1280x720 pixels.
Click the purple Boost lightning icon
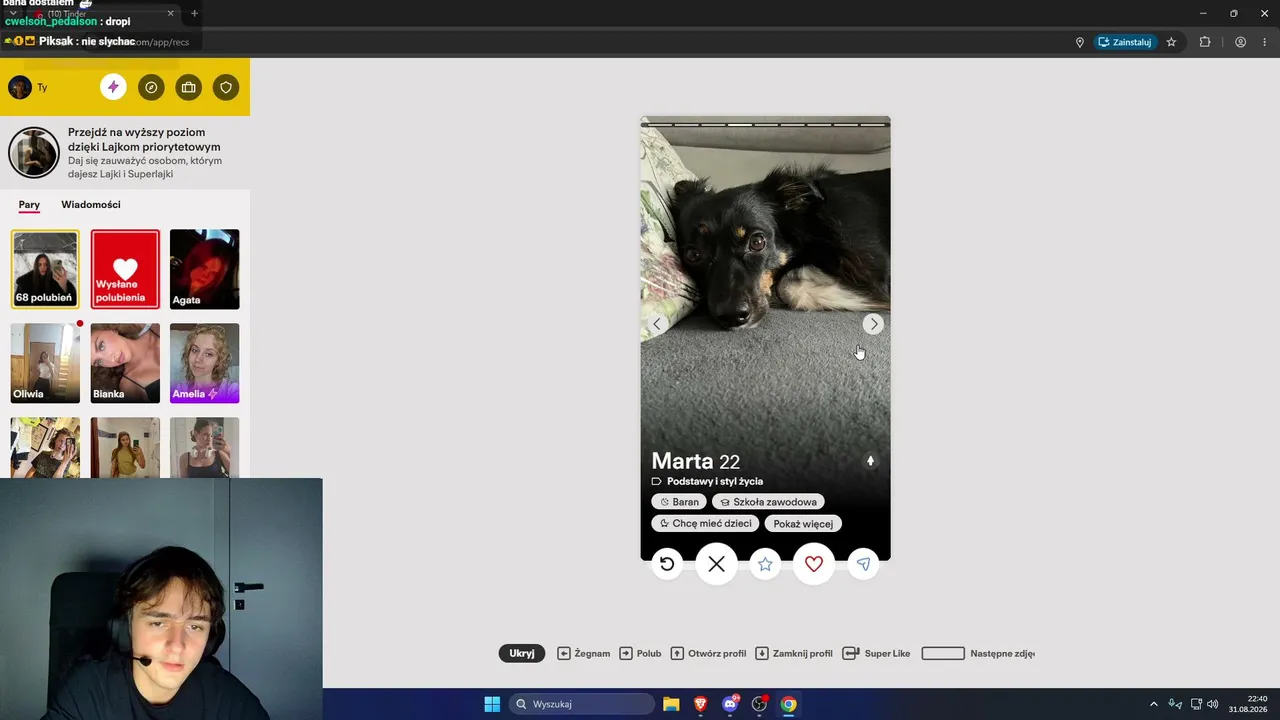point(113,87)
